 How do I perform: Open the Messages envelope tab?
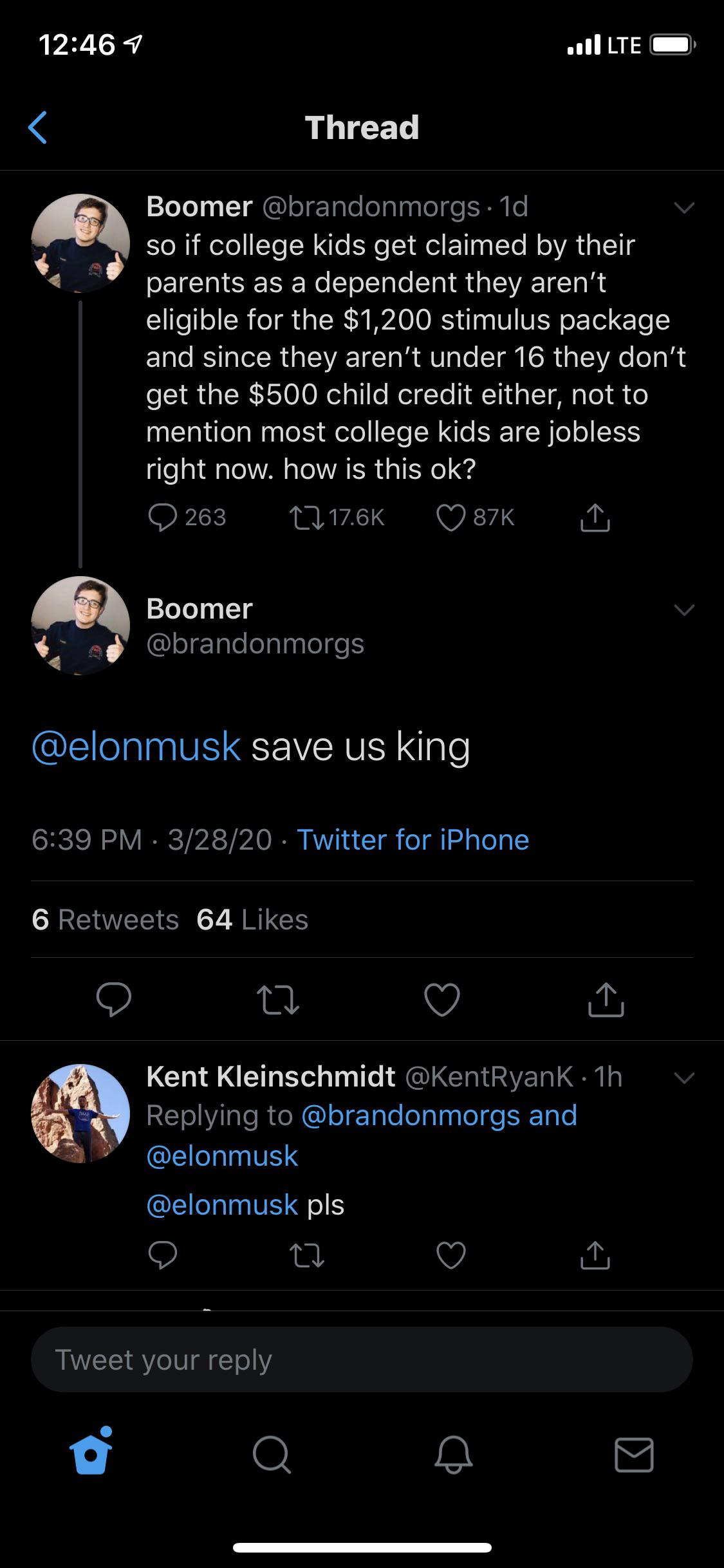pyautogui.click(x=634, y=1455)
